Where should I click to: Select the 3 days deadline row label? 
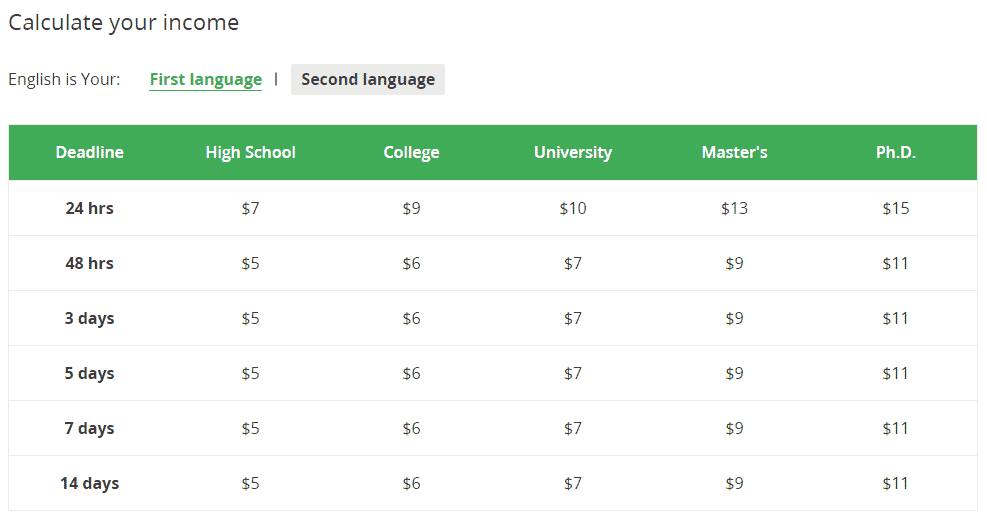coord(89,318)
